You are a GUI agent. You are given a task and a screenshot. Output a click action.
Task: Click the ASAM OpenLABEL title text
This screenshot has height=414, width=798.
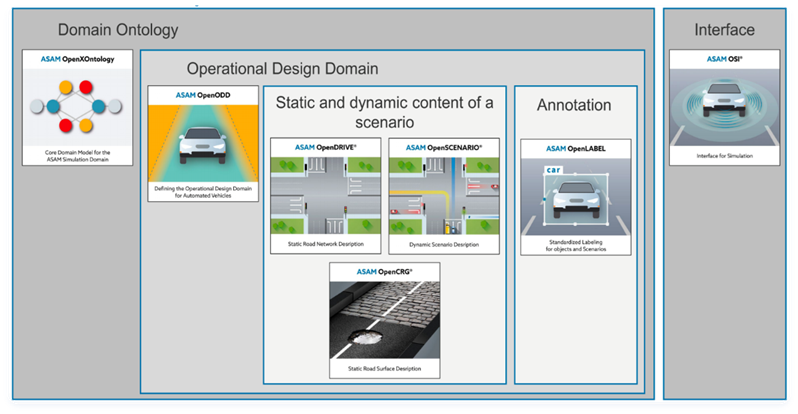(x=576, y=149)
